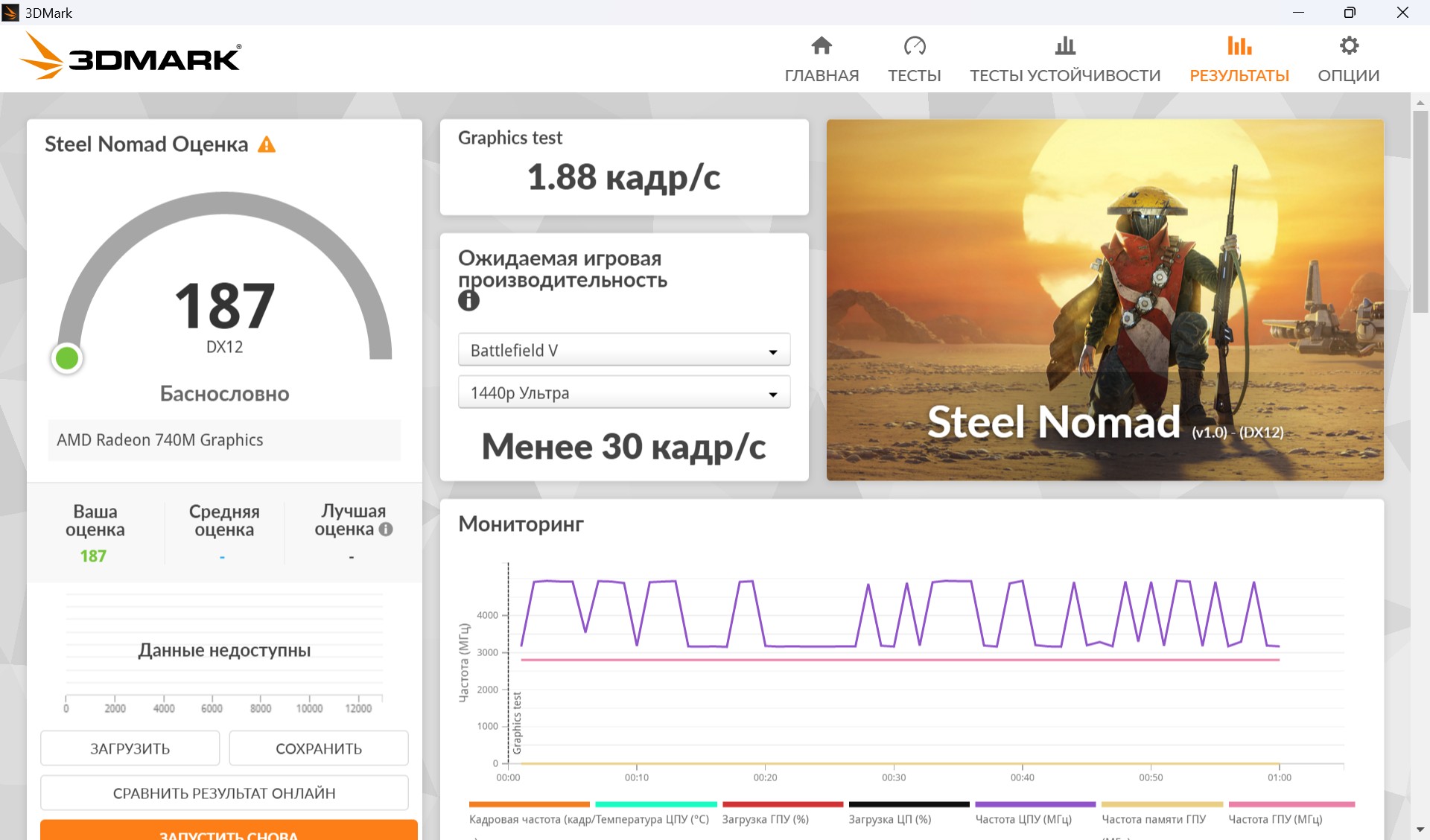The width and height of the screenshot is (1430, 840).
Task: Click the СОХРАНИТЬ button
Action: coord(319,748)
